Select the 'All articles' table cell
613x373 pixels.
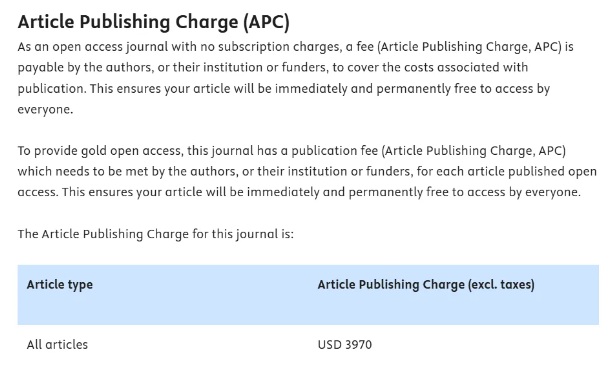(57, 344)
